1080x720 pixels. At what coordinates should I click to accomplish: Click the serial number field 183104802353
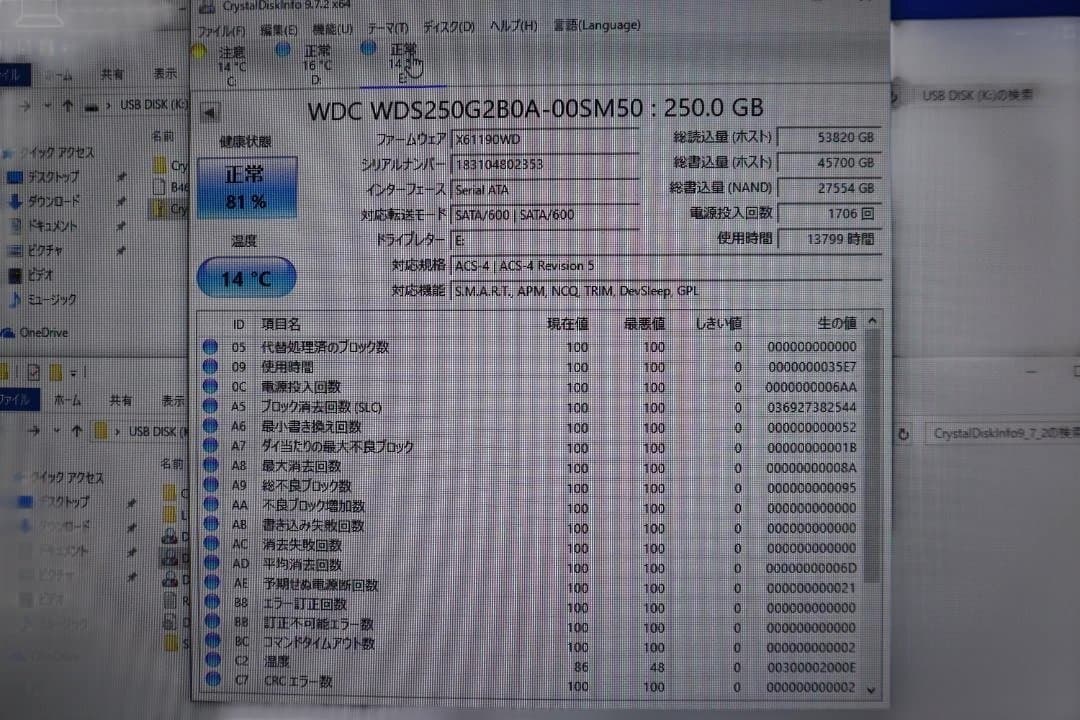pos(545,164)
